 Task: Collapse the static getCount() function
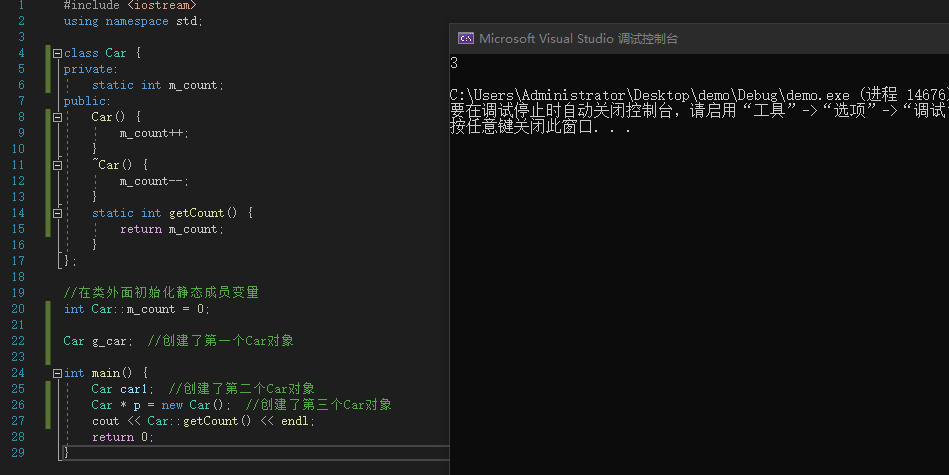click(57, 213)
